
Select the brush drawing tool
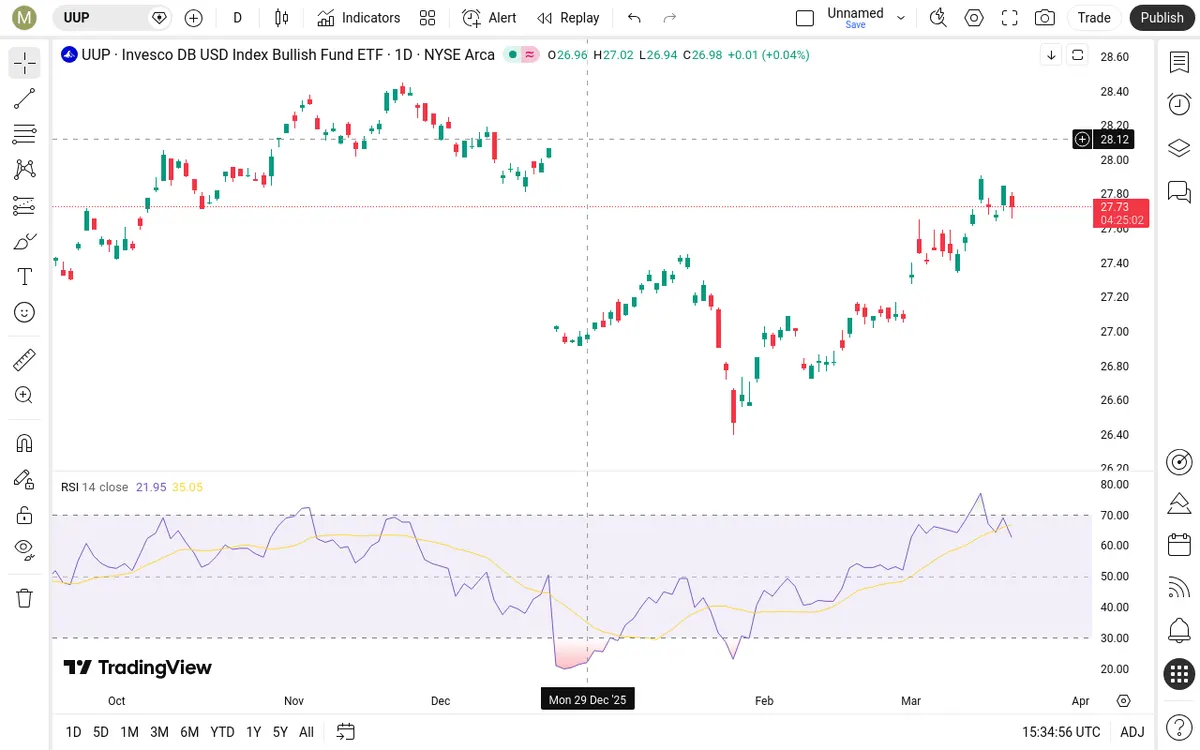coord(25,241)
